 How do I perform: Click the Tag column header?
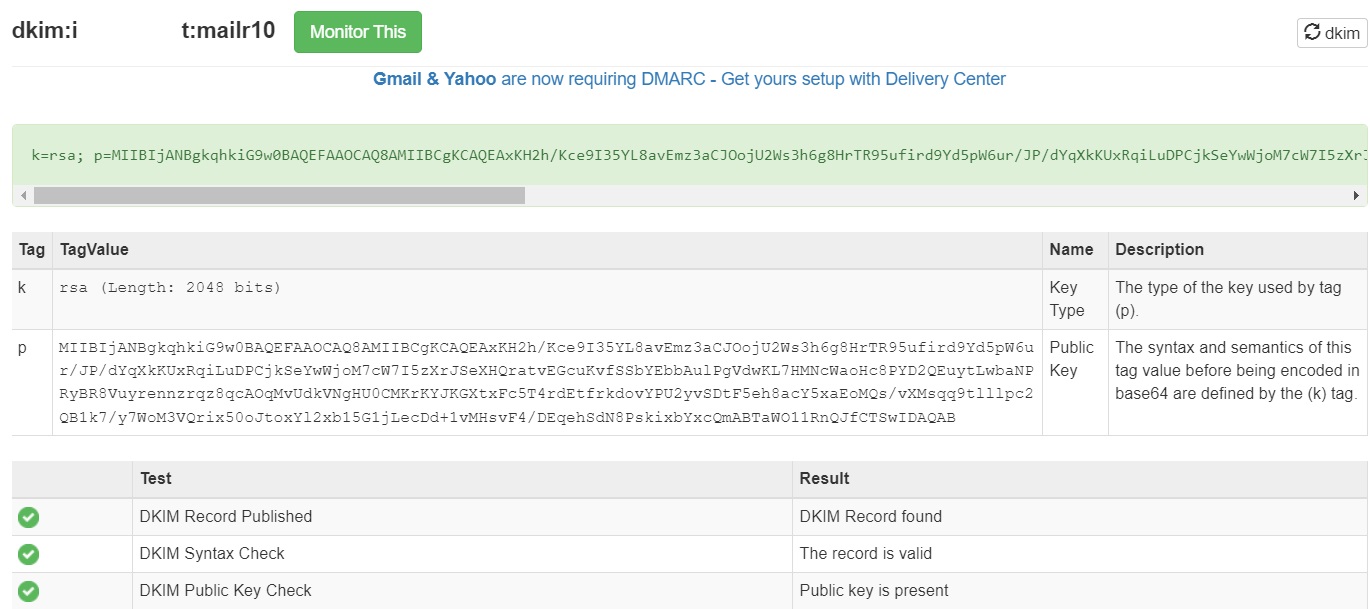[32, 250]
